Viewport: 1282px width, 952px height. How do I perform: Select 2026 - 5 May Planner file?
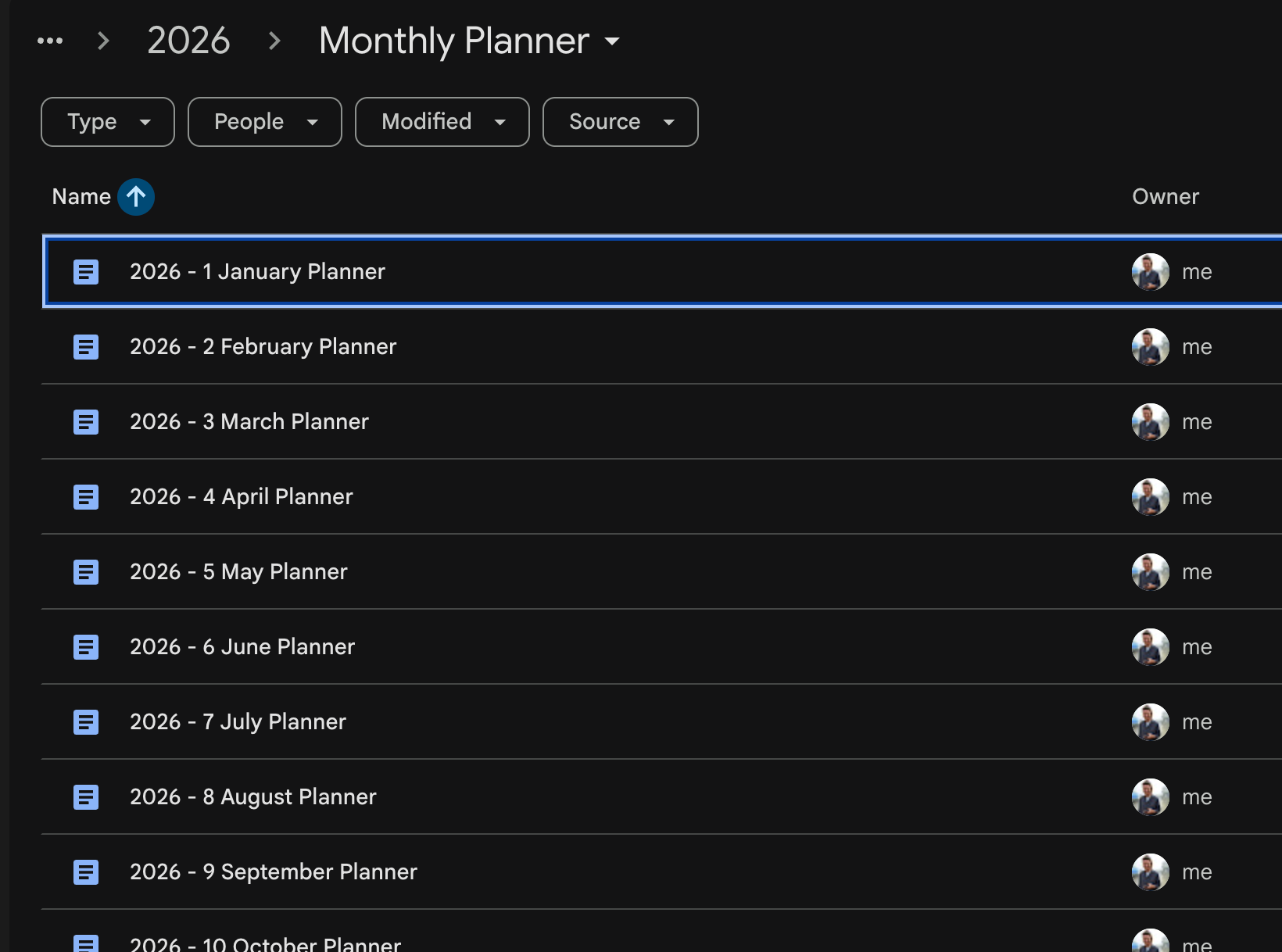click(238, 572)
